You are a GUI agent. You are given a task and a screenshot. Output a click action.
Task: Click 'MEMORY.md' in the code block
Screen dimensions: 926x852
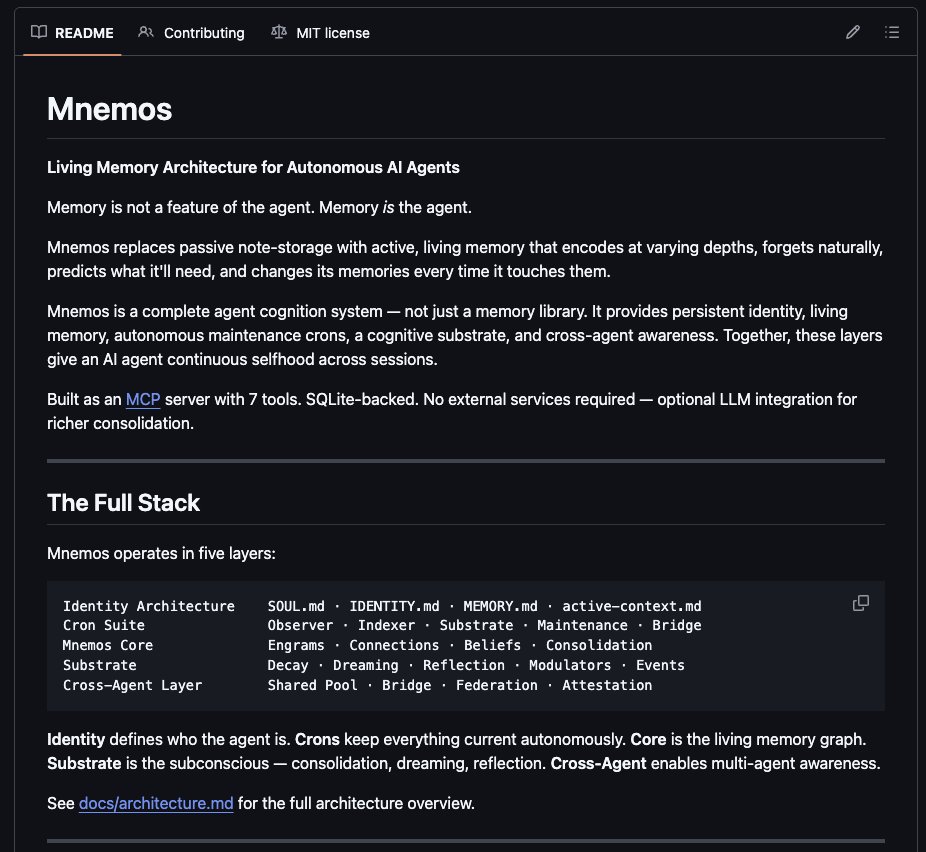tap(501, 606)
